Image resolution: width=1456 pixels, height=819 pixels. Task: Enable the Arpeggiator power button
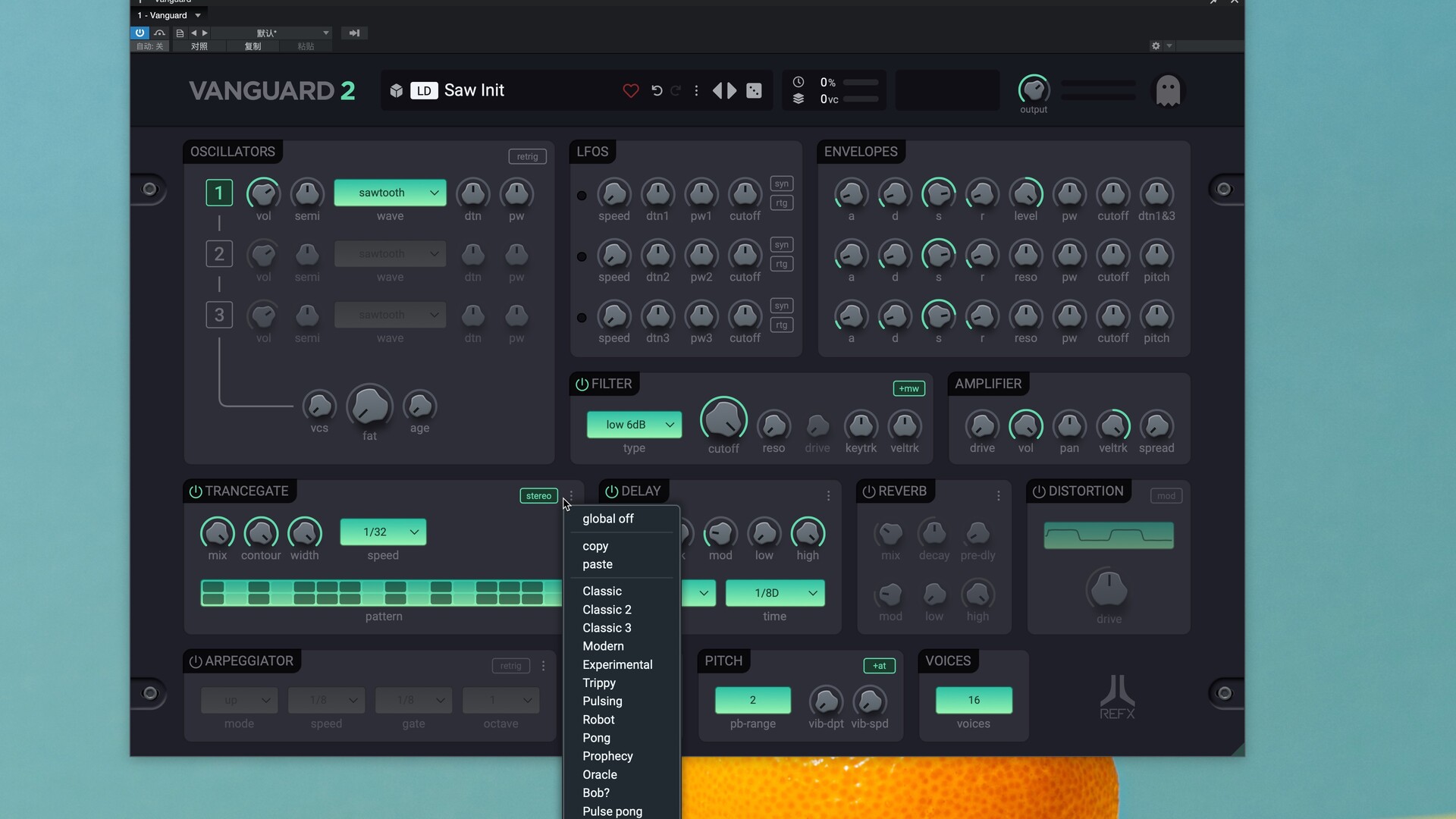tap(196, 661)
